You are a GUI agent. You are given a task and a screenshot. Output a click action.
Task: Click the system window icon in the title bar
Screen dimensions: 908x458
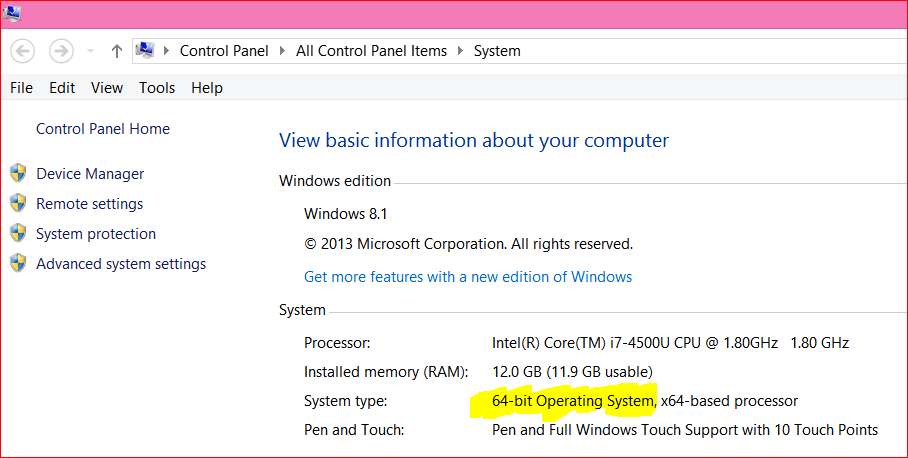tap(12, 12)
